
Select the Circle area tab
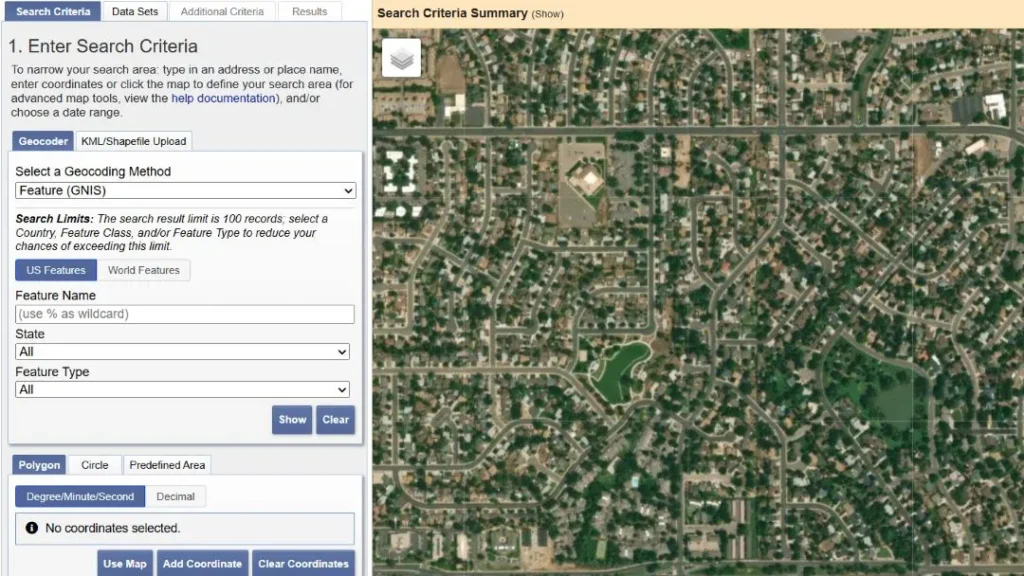pos(95,465)
